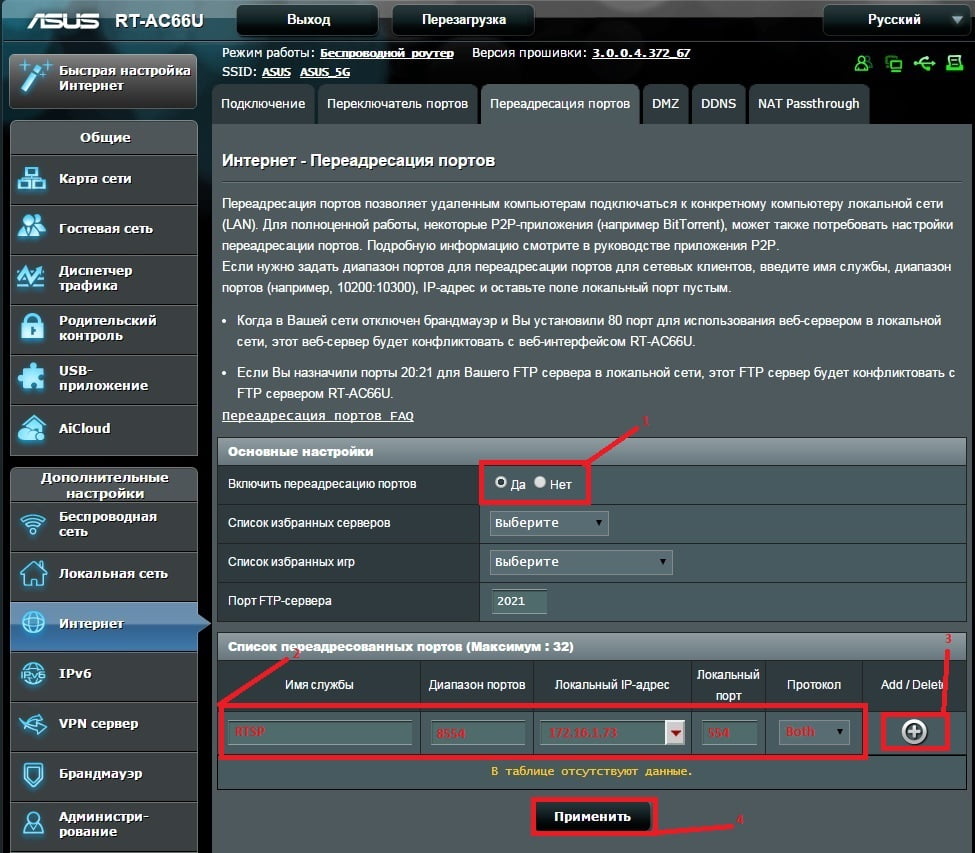Open the Русский language dropdown
The image size is (975, 853).
pyautogui.click(x=897, y=20)
